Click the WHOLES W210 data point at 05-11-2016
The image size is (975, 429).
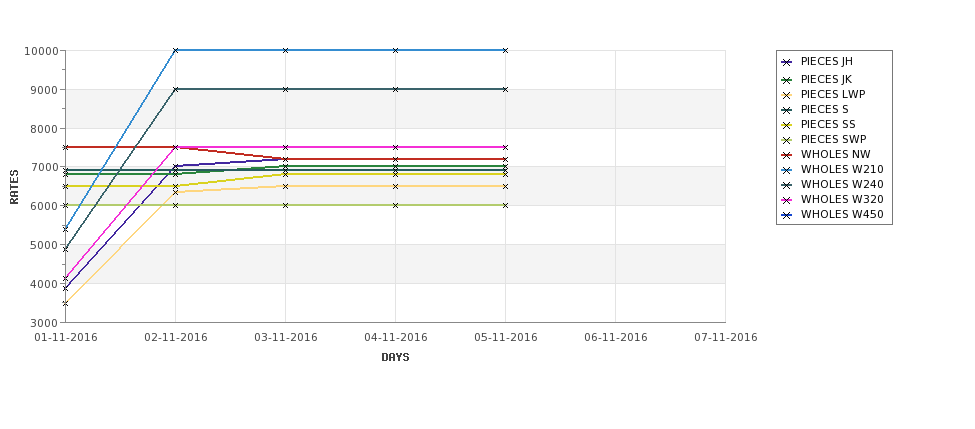[x=506, y=50]
